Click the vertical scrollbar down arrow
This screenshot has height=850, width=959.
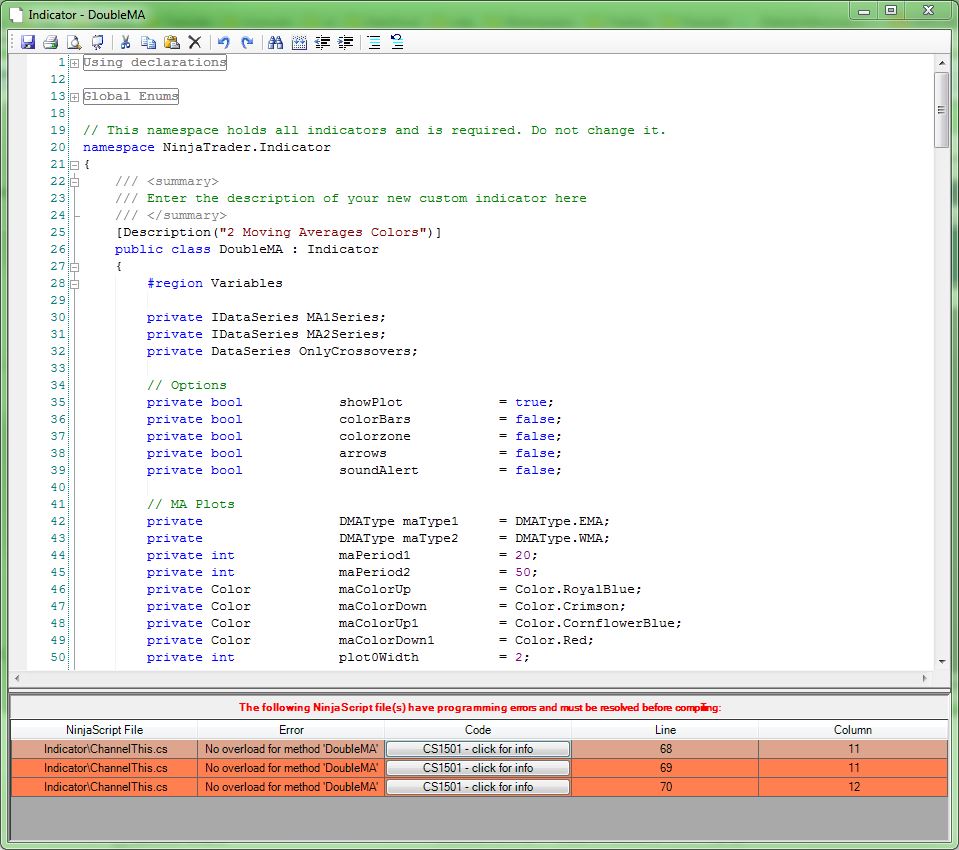(x=941, y=661)
